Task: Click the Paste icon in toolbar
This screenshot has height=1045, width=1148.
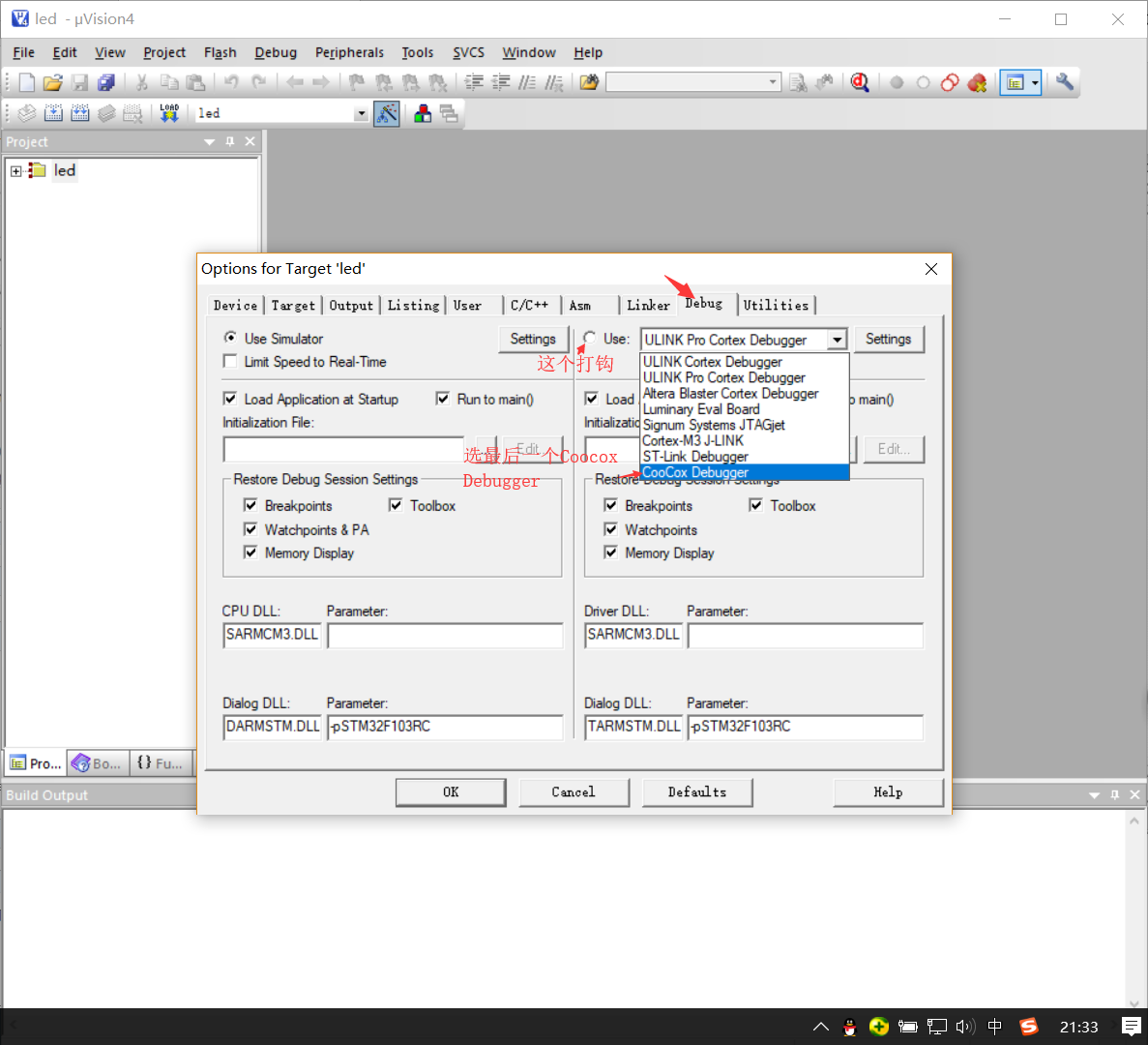Action: 194,83
